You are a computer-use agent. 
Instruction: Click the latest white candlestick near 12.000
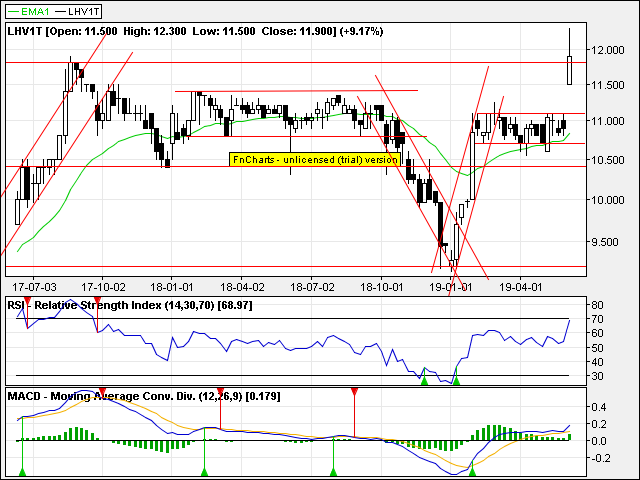pyautogui.click(x=569, y=70)
